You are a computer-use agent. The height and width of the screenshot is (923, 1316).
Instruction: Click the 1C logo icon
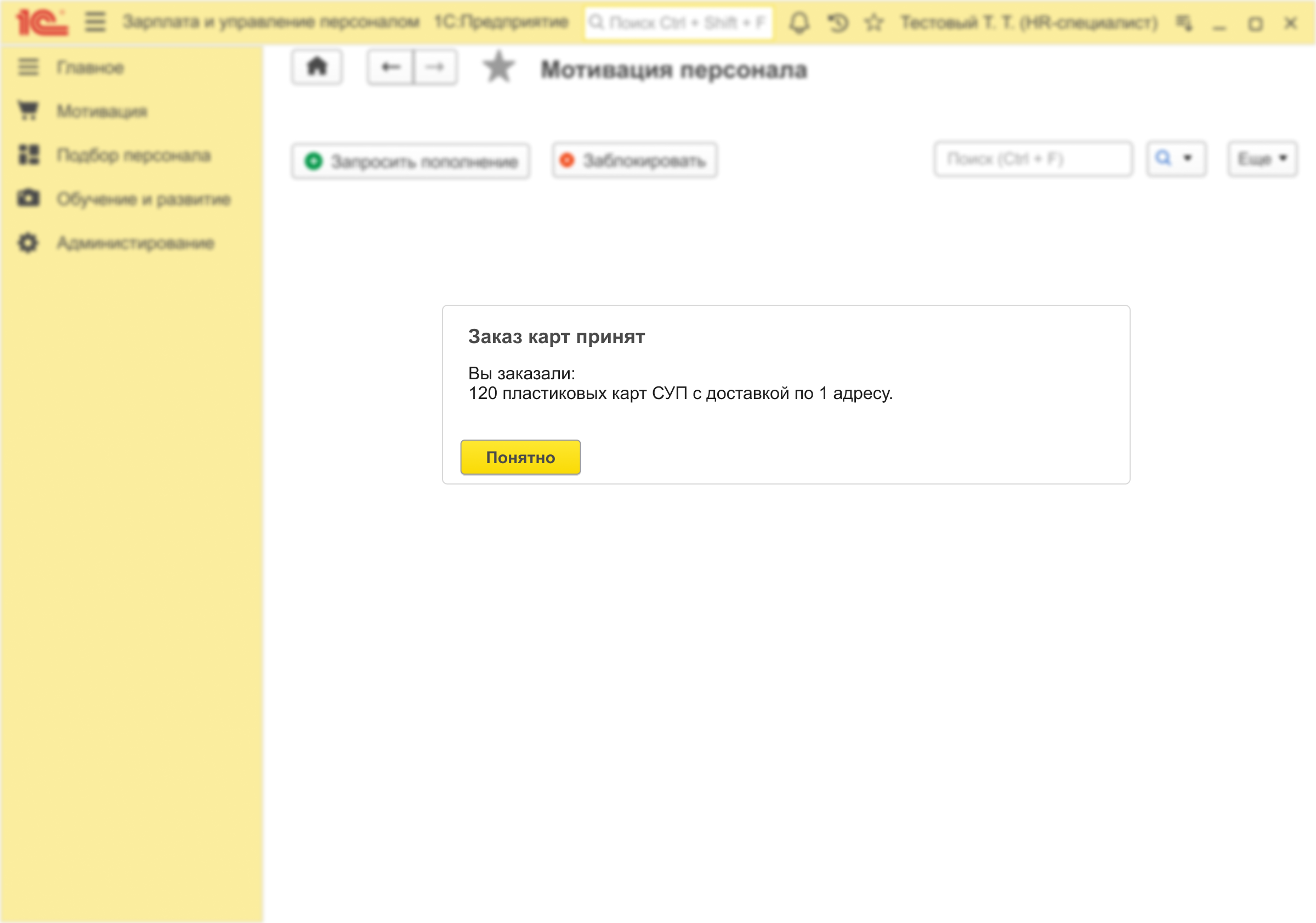point(41,23)
